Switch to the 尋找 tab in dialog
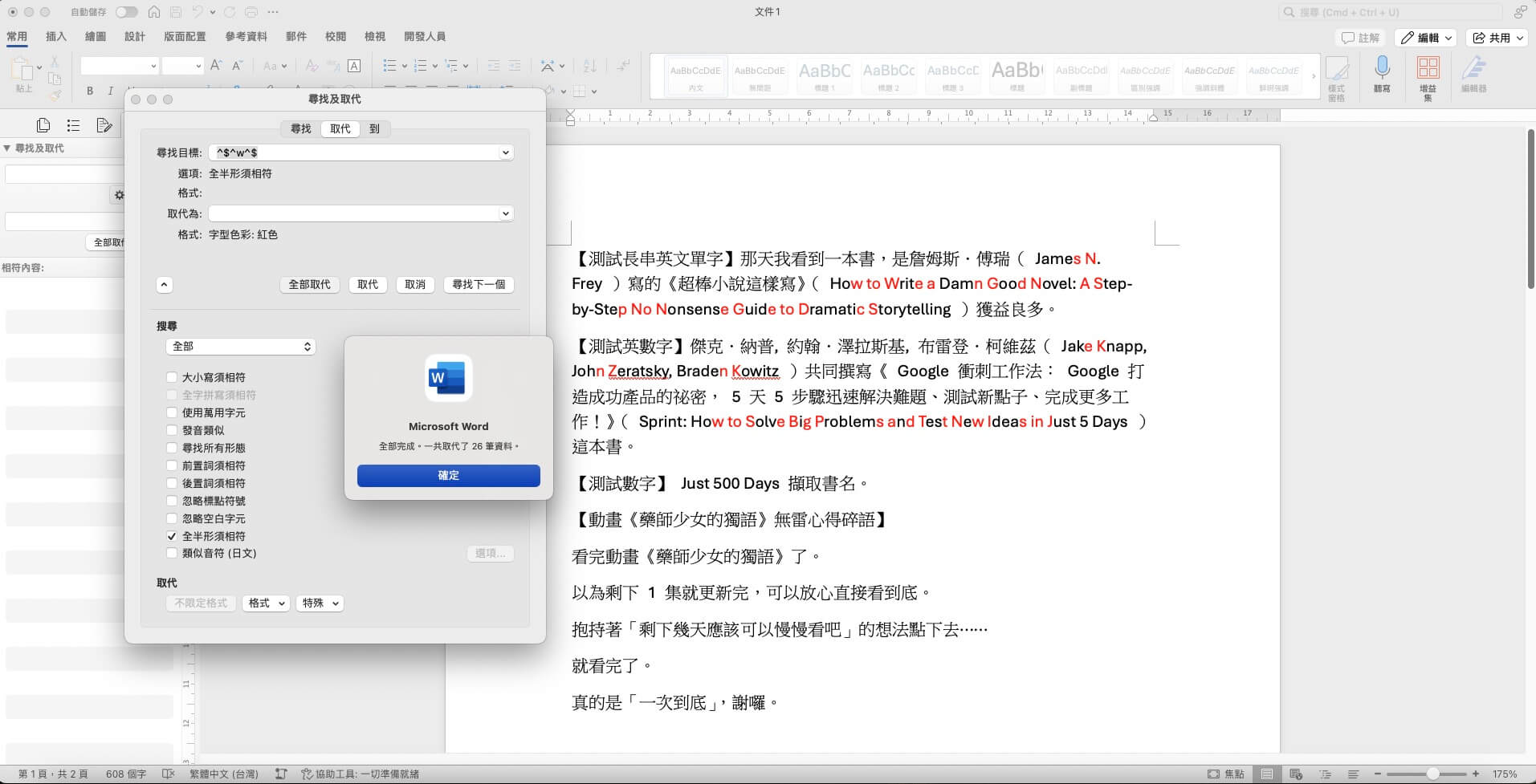 click(x=301, y=128)
